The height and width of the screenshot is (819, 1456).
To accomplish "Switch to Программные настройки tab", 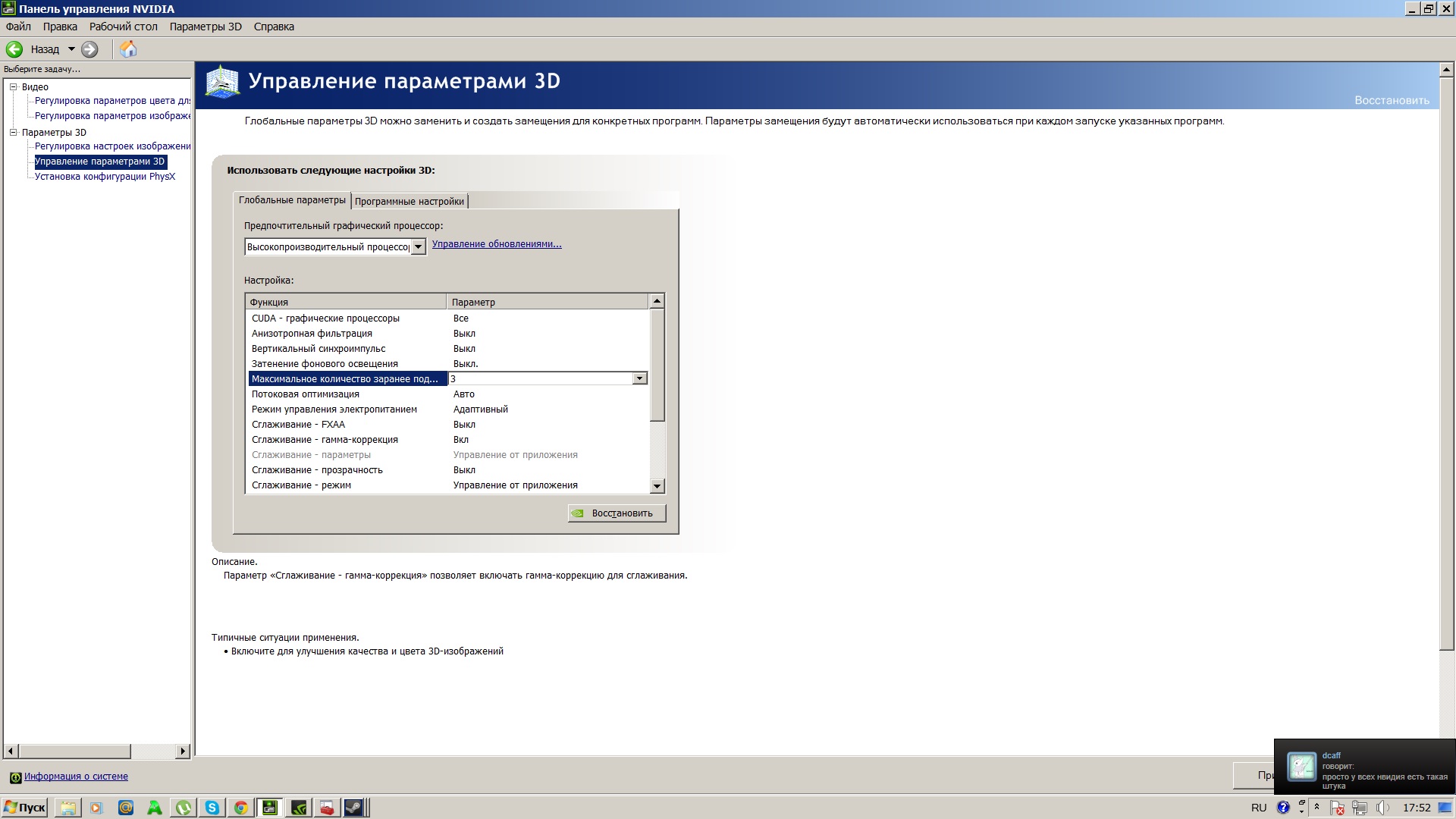I will click(409, 201).
